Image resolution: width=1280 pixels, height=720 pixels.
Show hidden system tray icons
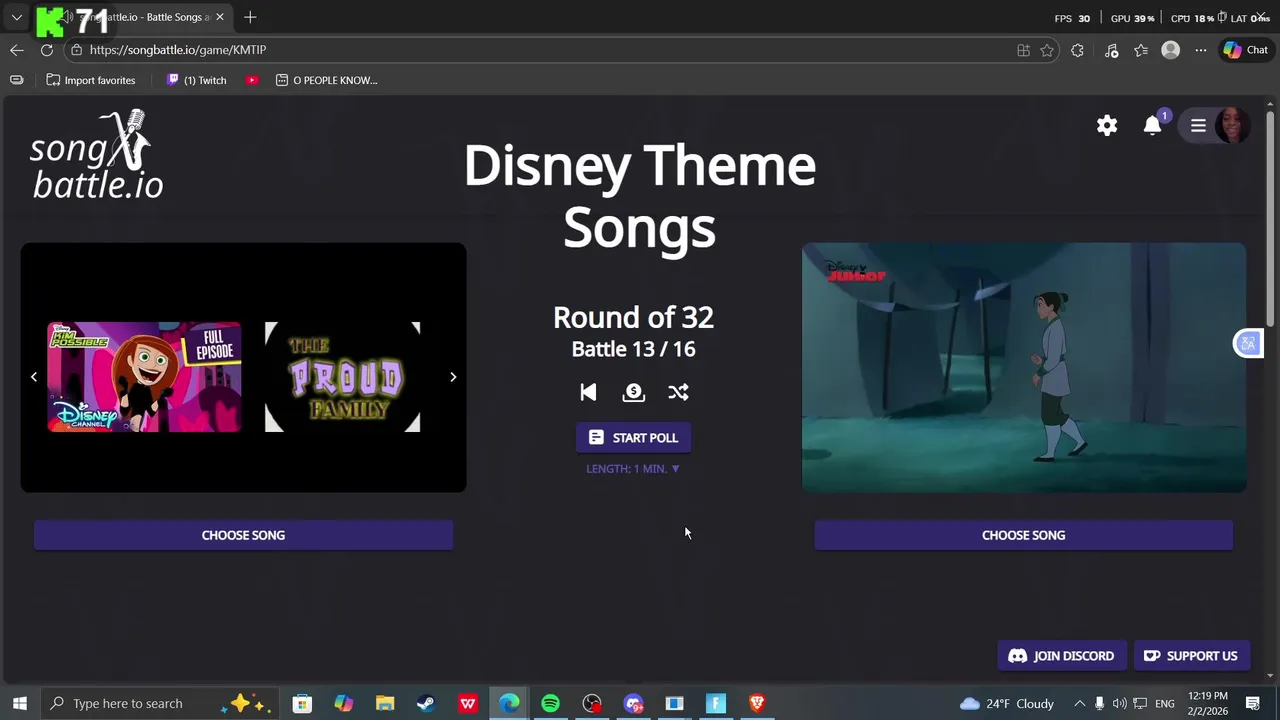pos(1079,703)
